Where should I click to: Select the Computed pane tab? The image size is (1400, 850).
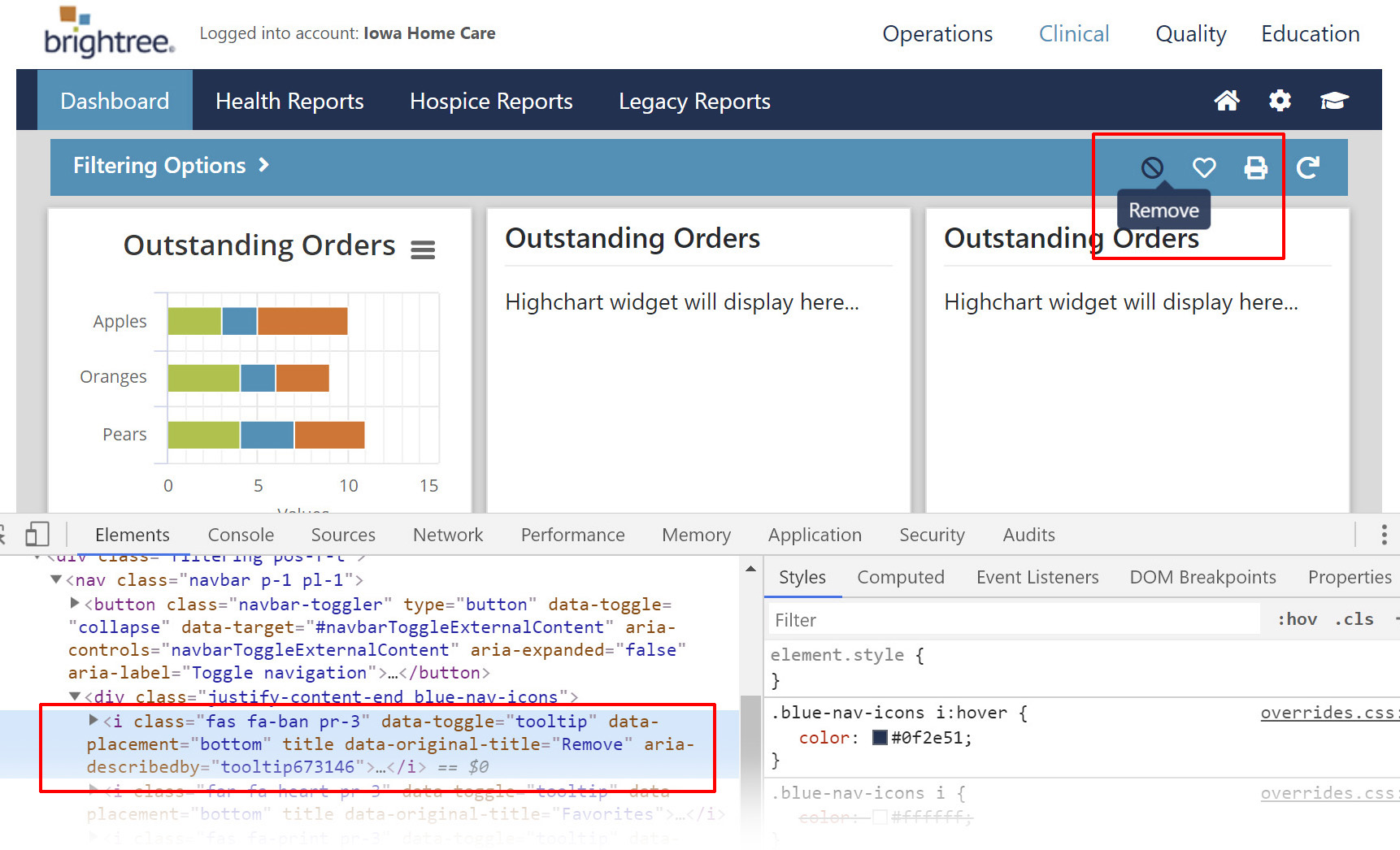coord(901,577)
